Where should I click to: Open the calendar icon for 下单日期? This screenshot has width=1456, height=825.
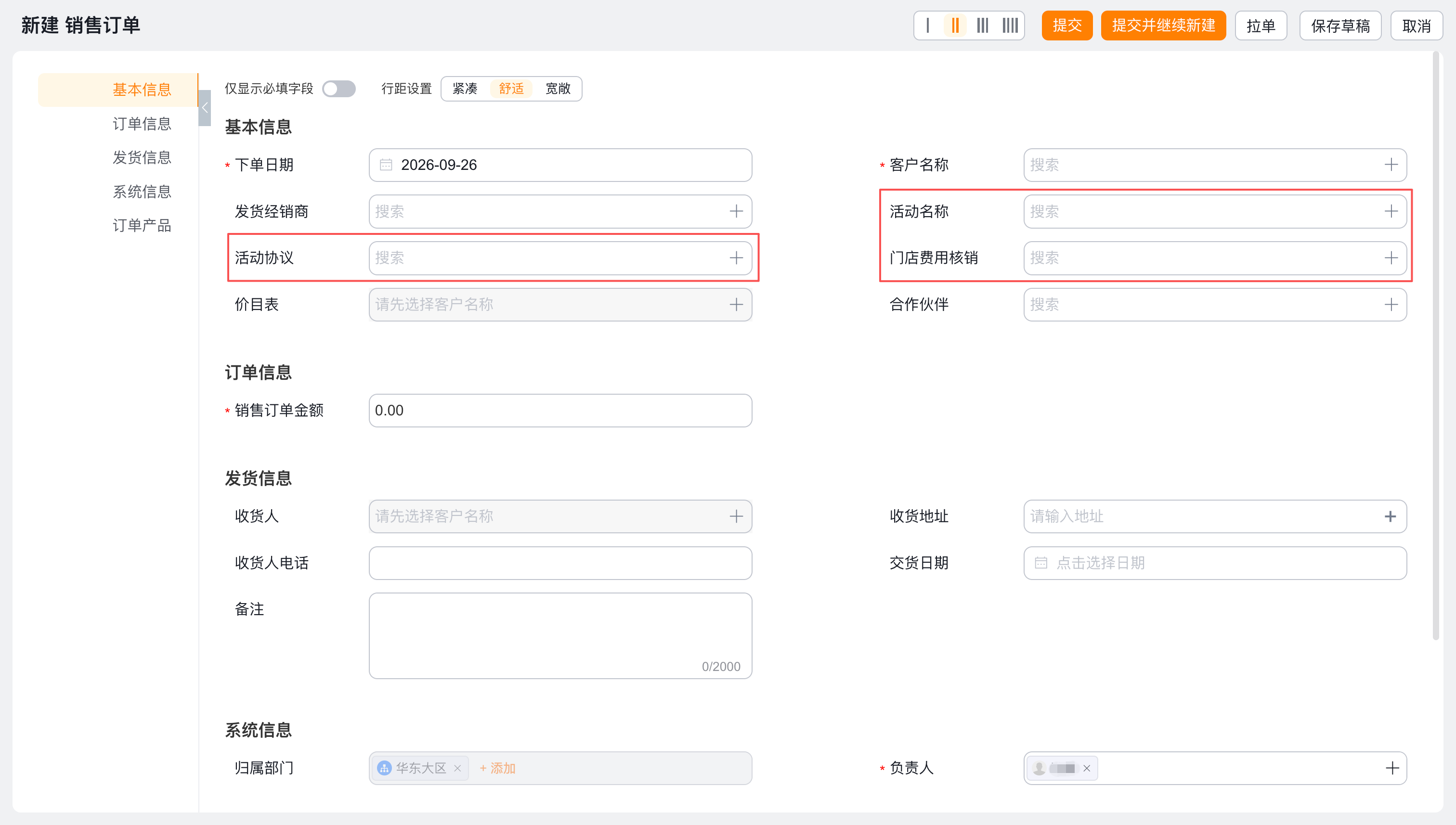[386, 165]
